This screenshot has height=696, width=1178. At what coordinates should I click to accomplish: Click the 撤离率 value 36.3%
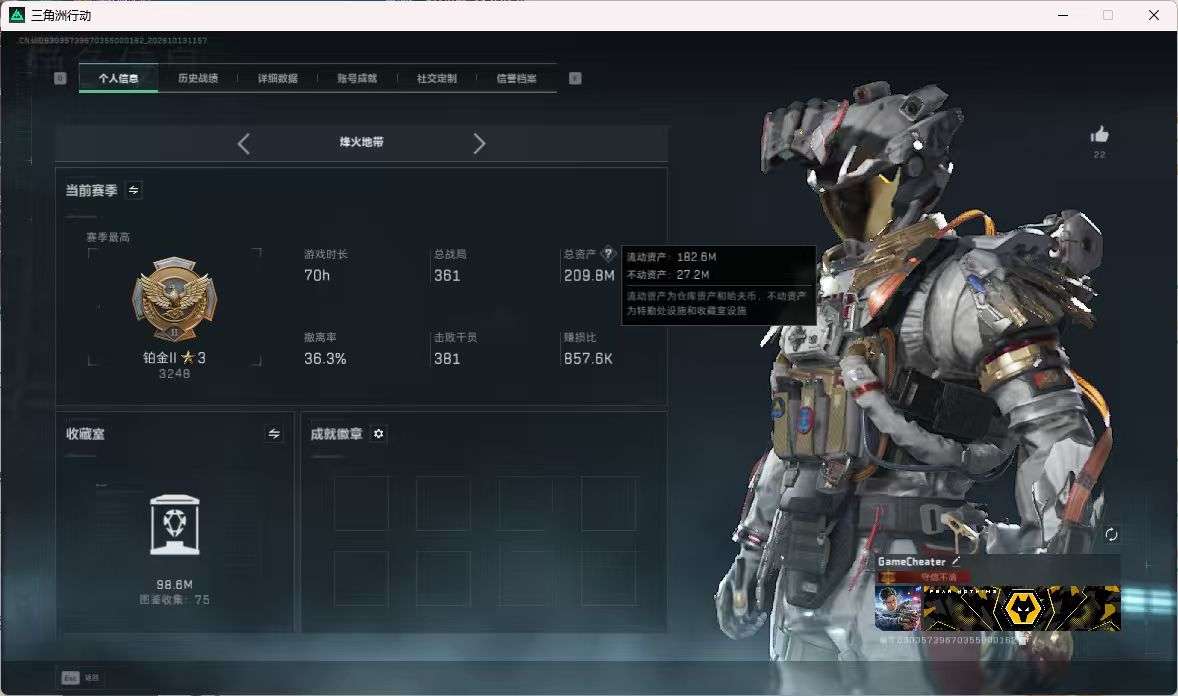click(325, 359)
